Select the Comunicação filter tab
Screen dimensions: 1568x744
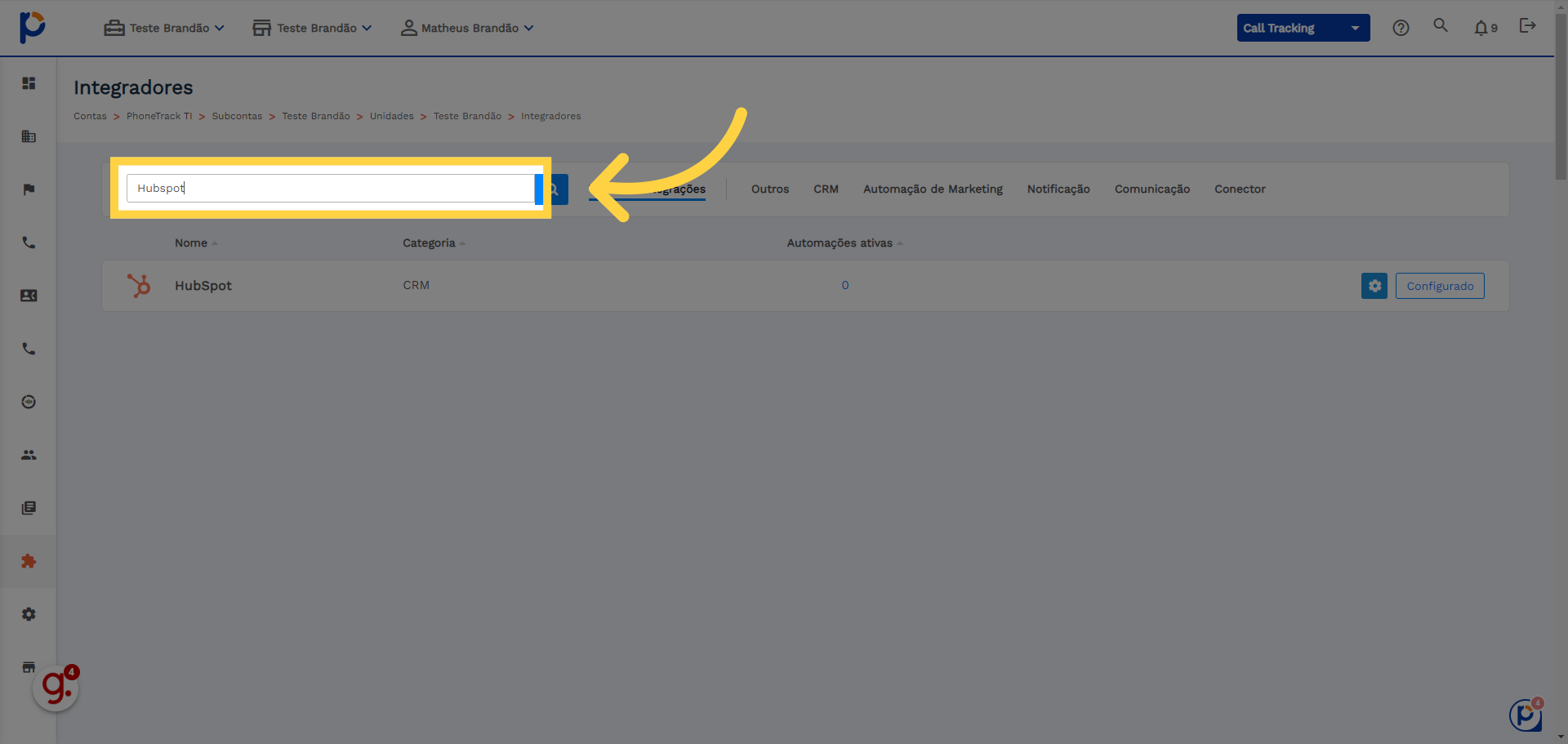(1152, 189)
